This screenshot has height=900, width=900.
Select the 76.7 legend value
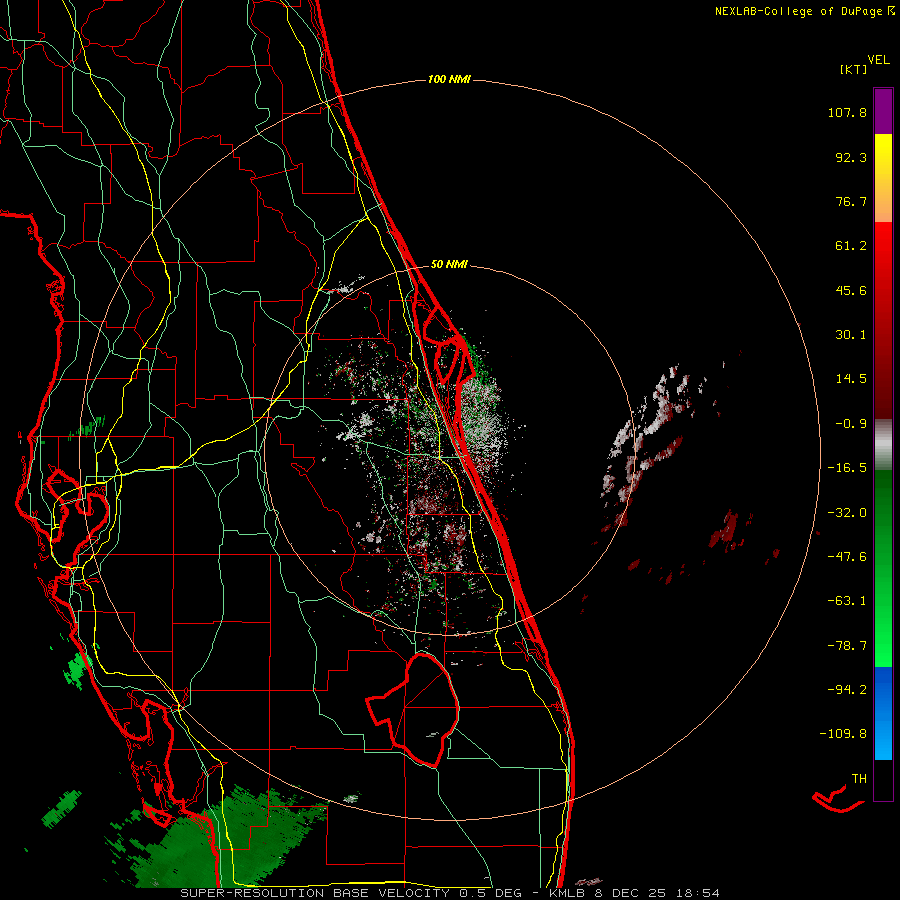click(851, 201)
